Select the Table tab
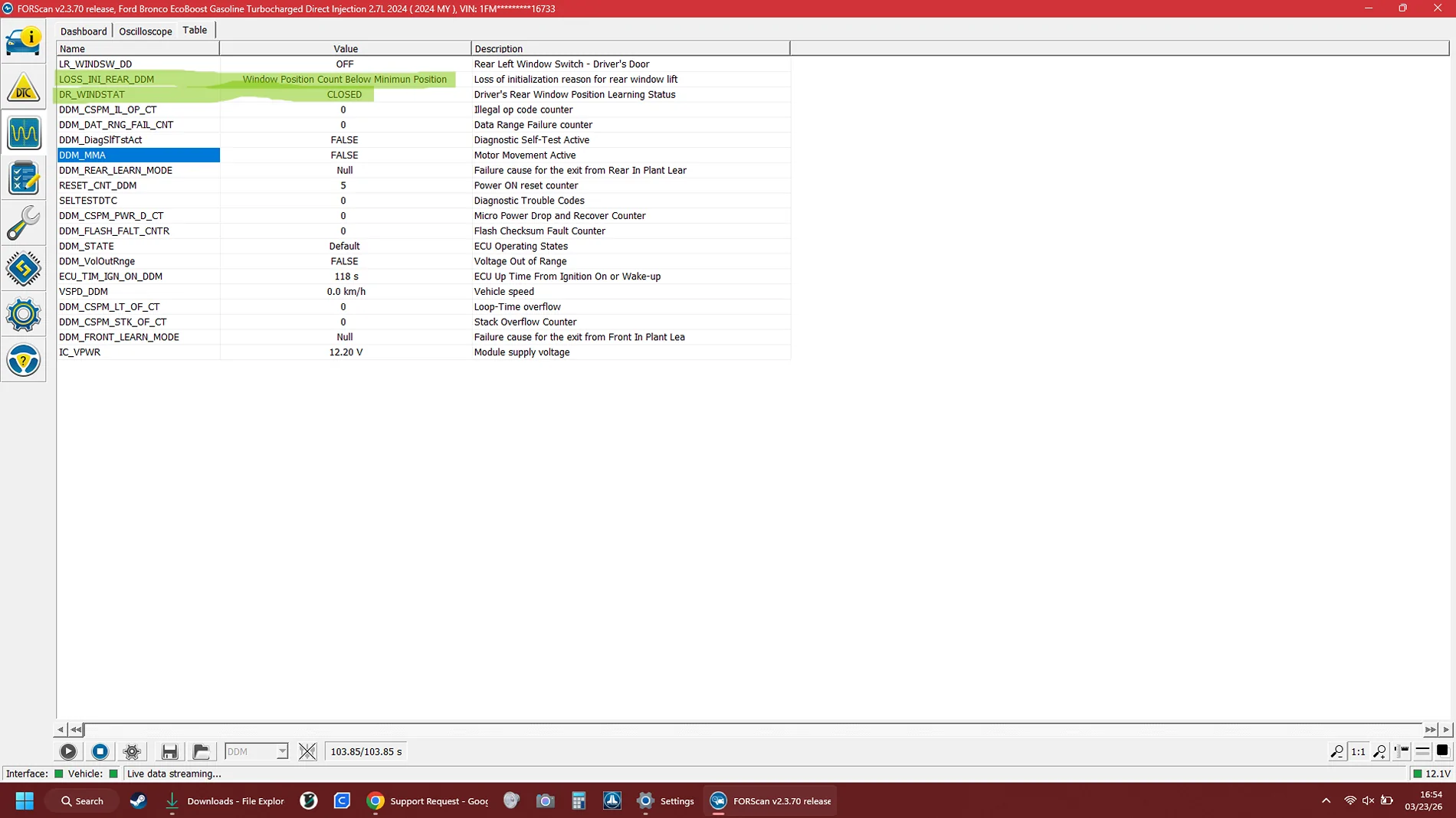 [195, 30]
